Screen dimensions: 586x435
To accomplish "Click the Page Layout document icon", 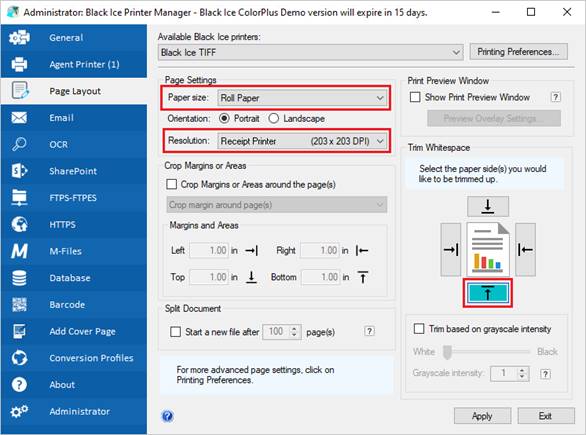I will 19,90.
